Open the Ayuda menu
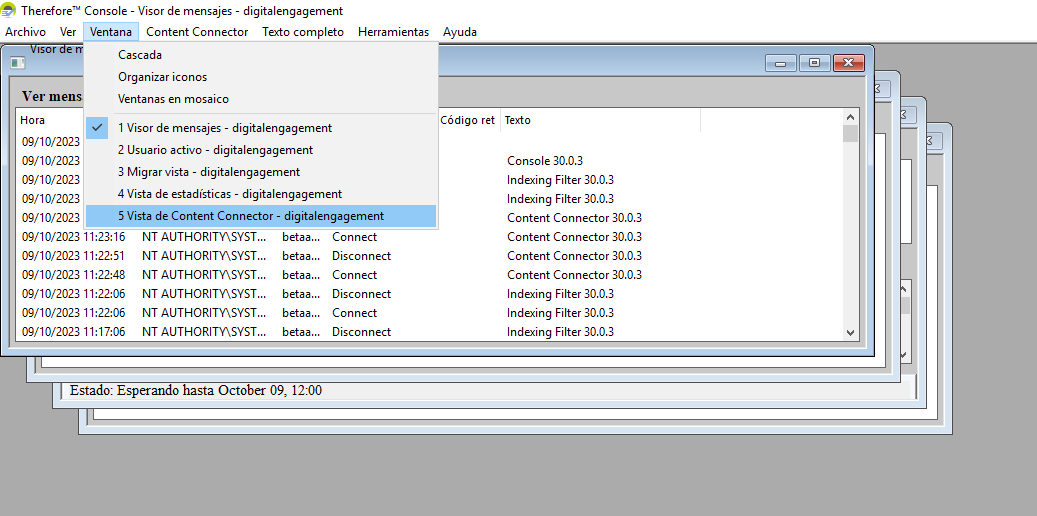 pos(460,32)
